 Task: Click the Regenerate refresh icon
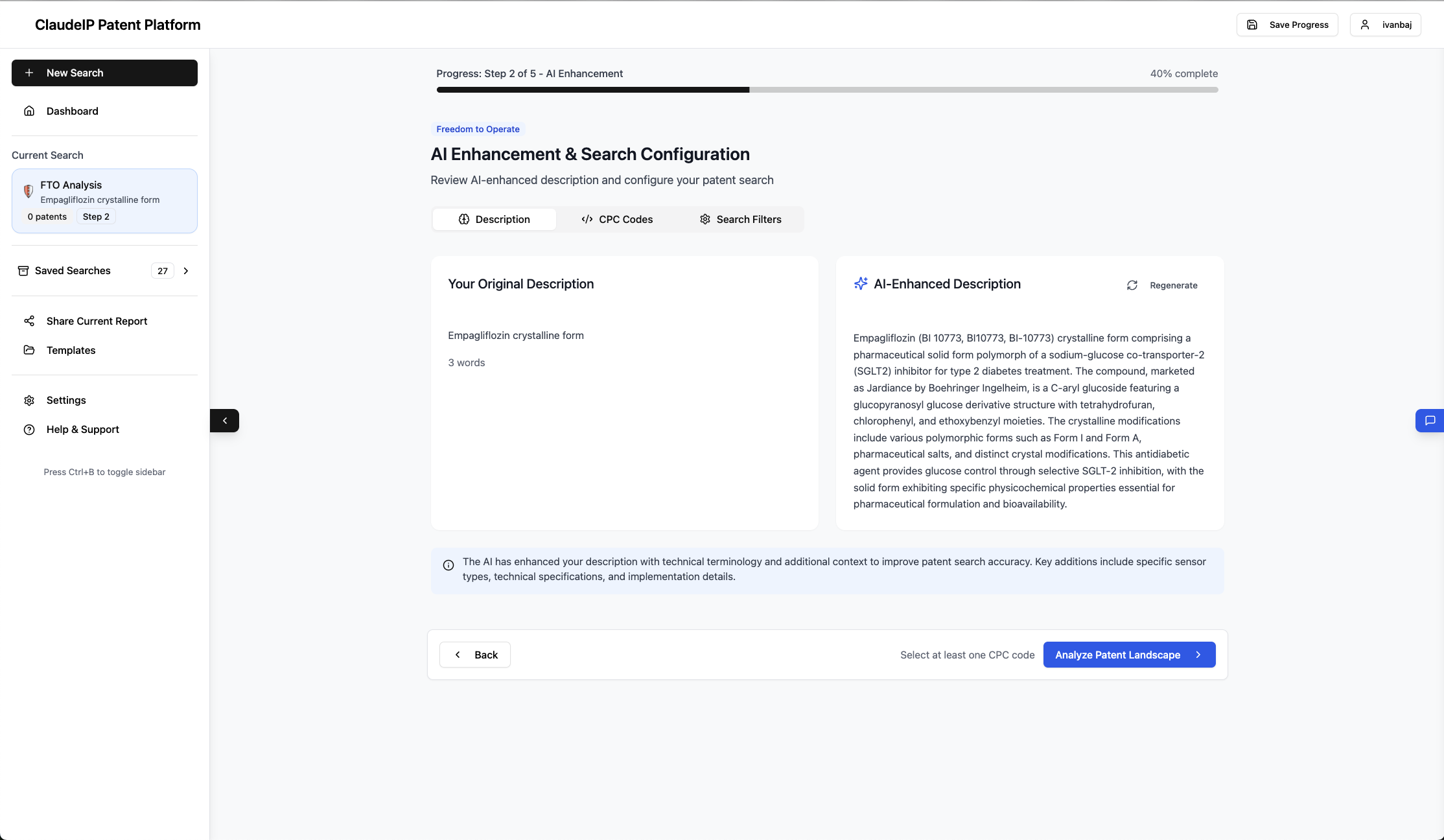1132,285
